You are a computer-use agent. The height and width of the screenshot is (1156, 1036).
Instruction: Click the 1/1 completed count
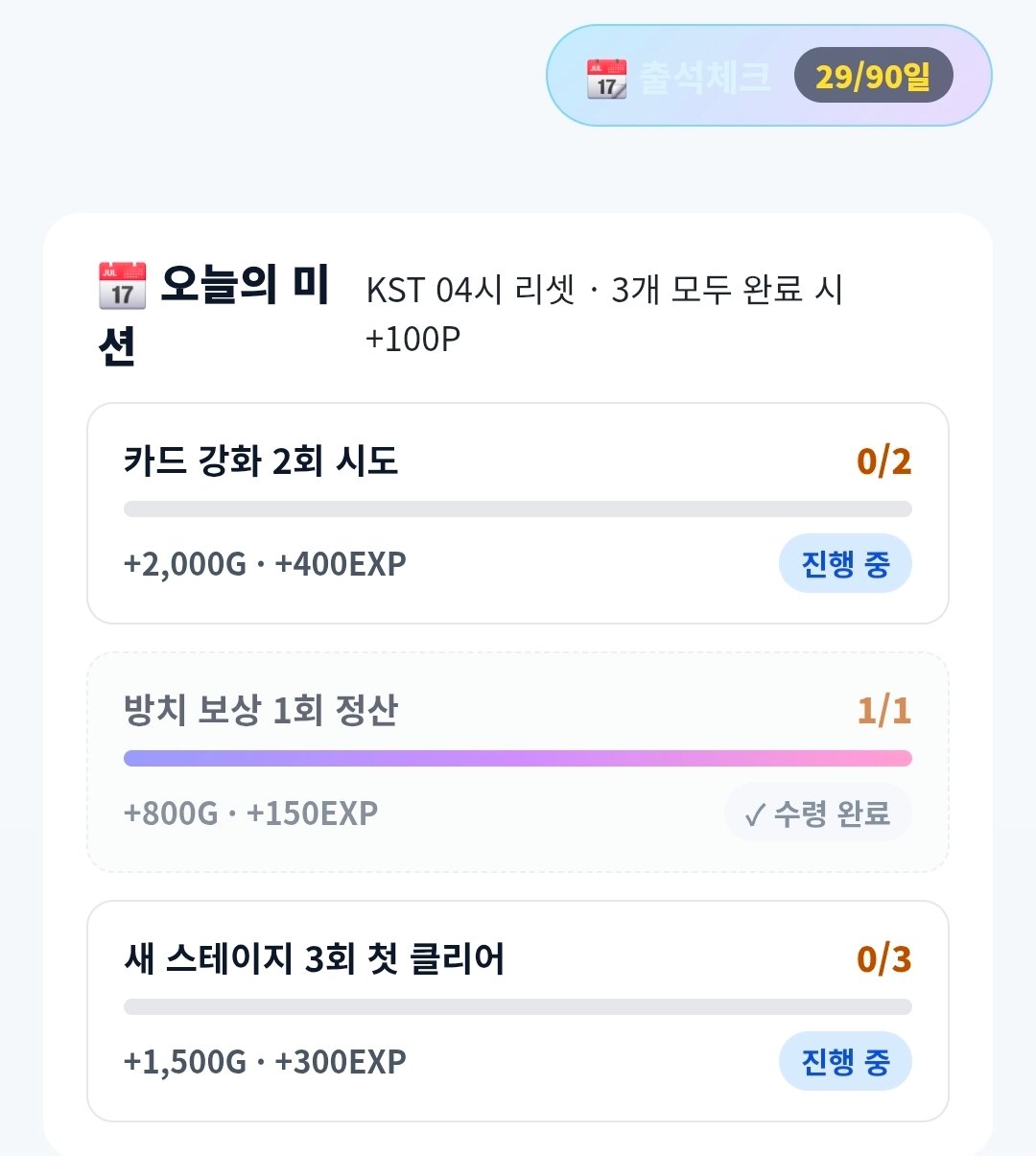coord(883,711)
